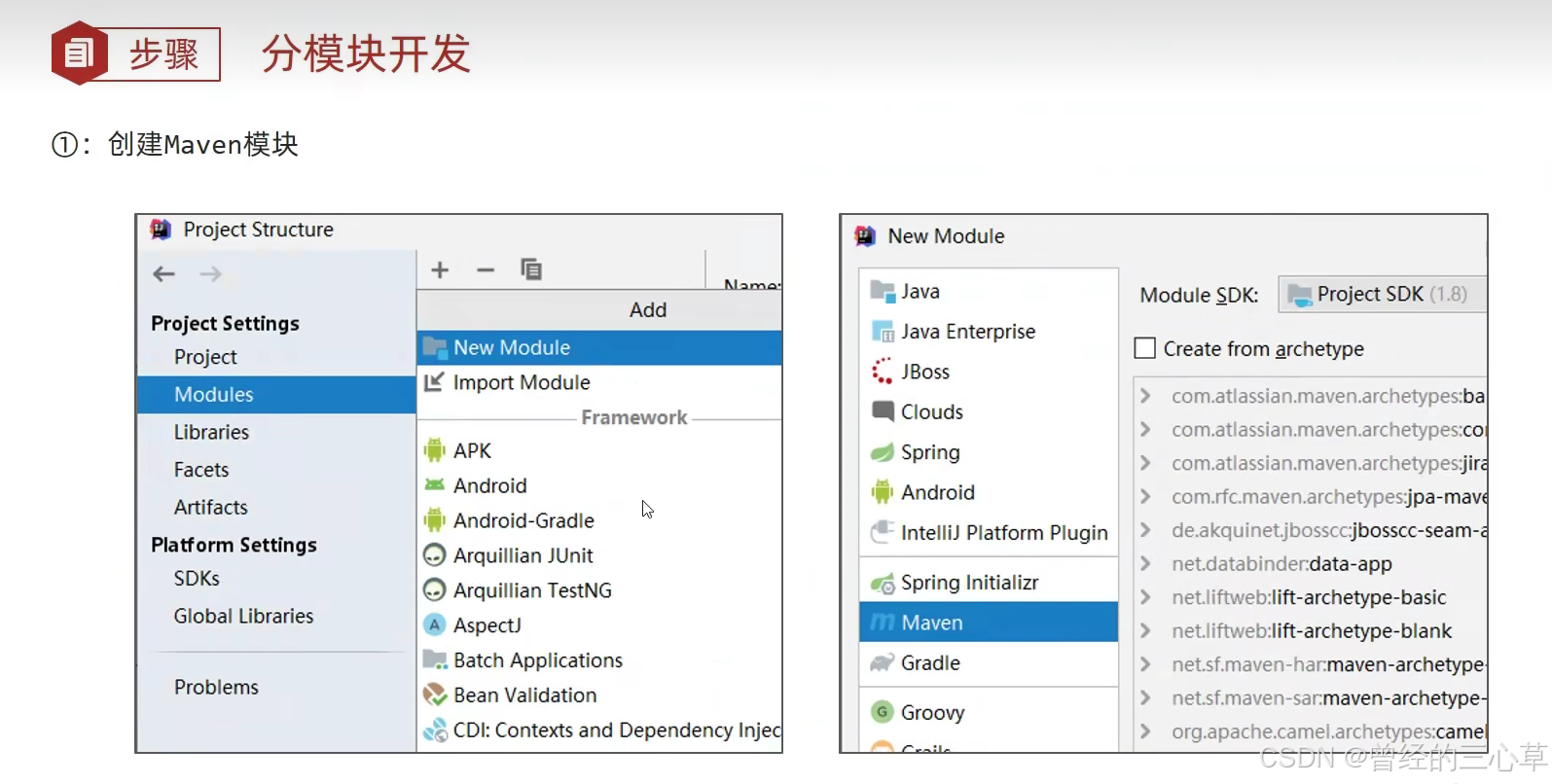
Task: Click the Java Enterprise icon
Action: click(883, 332)
